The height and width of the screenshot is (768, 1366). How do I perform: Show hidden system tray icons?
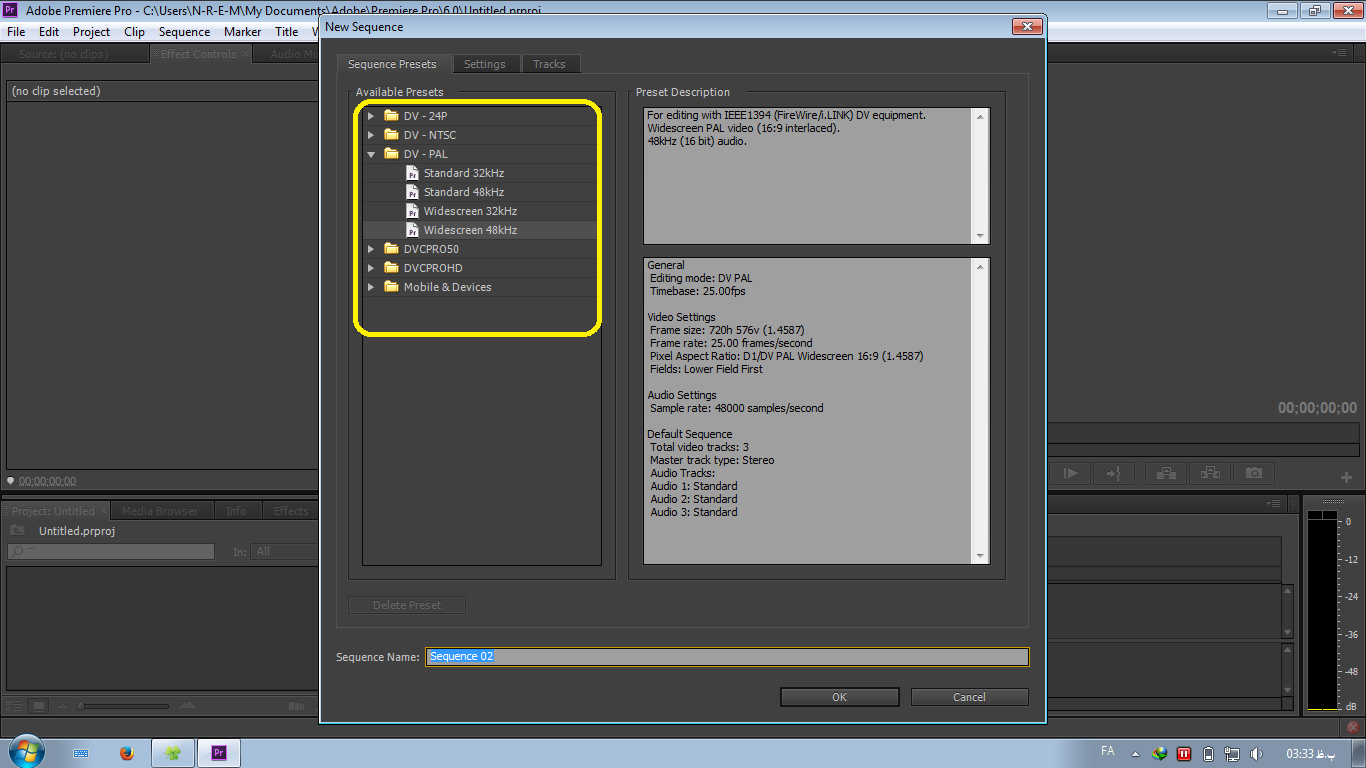click(x=1134, y=754)
